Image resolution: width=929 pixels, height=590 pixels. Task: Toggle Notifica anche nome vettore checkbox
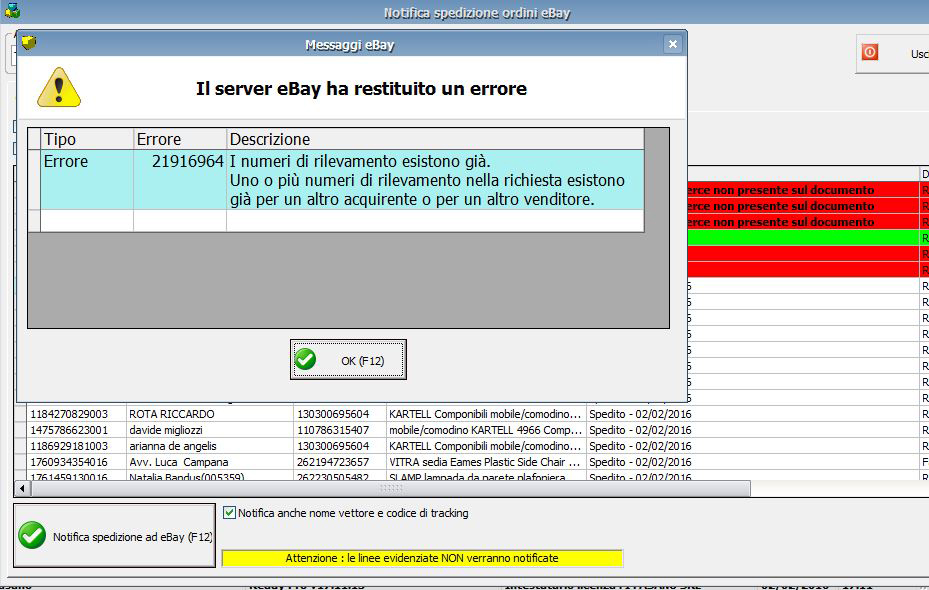pyautogui.click(x=229, y=512)
